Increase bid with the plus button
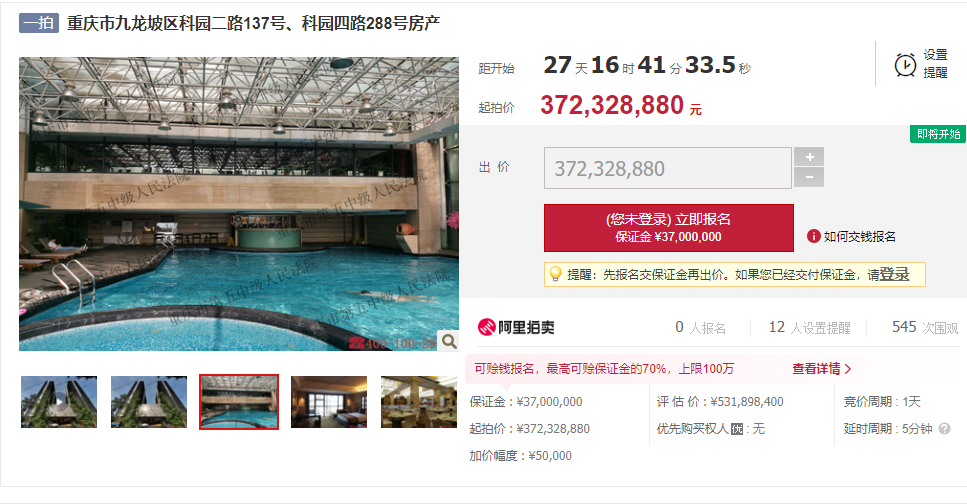Viewport: 967px width, 504px height. pos(809,157)
